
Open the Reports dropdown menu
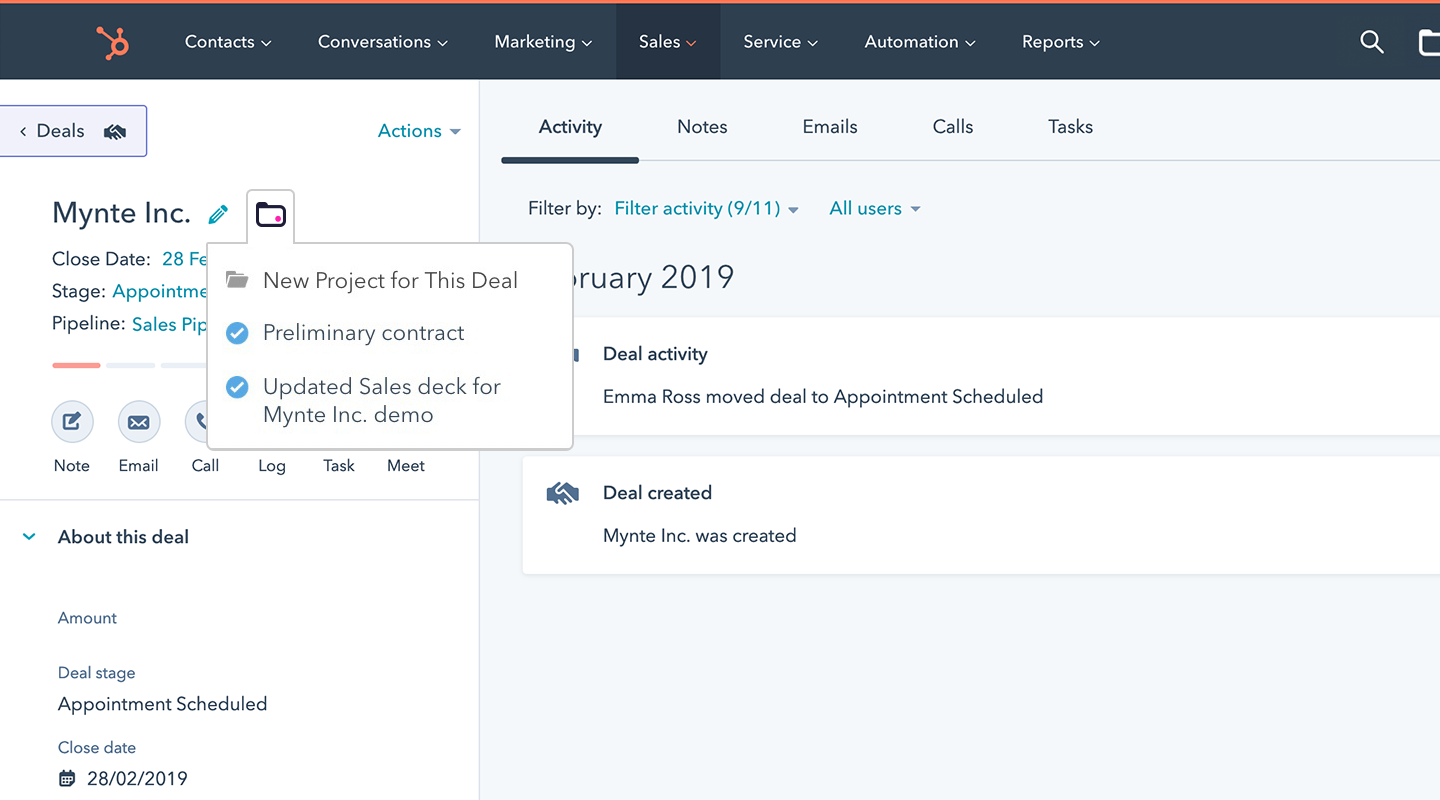[1061, 42]
